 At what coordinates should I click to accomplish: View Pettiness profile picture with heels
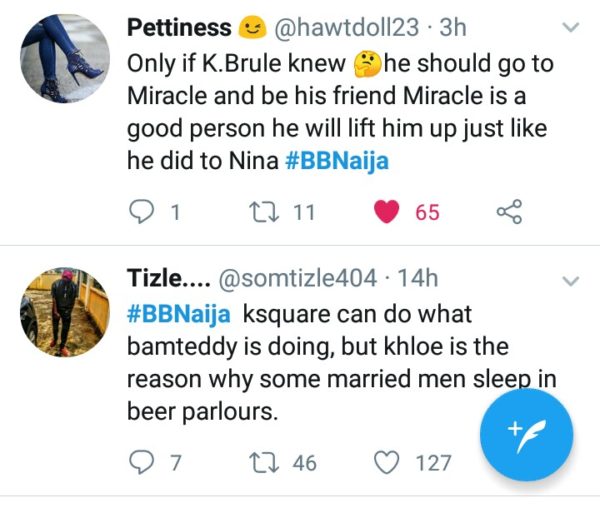pos(62,58)
